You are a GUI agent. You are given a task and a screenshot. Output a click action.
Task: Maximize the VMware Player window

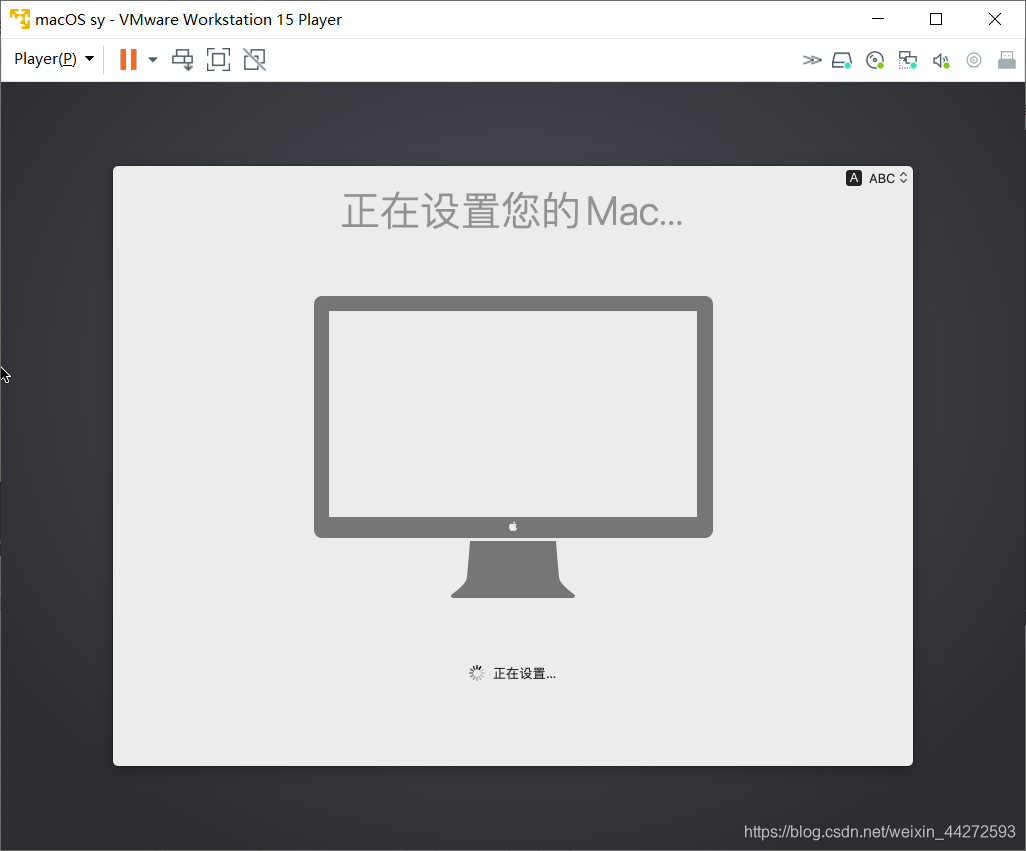936,19
